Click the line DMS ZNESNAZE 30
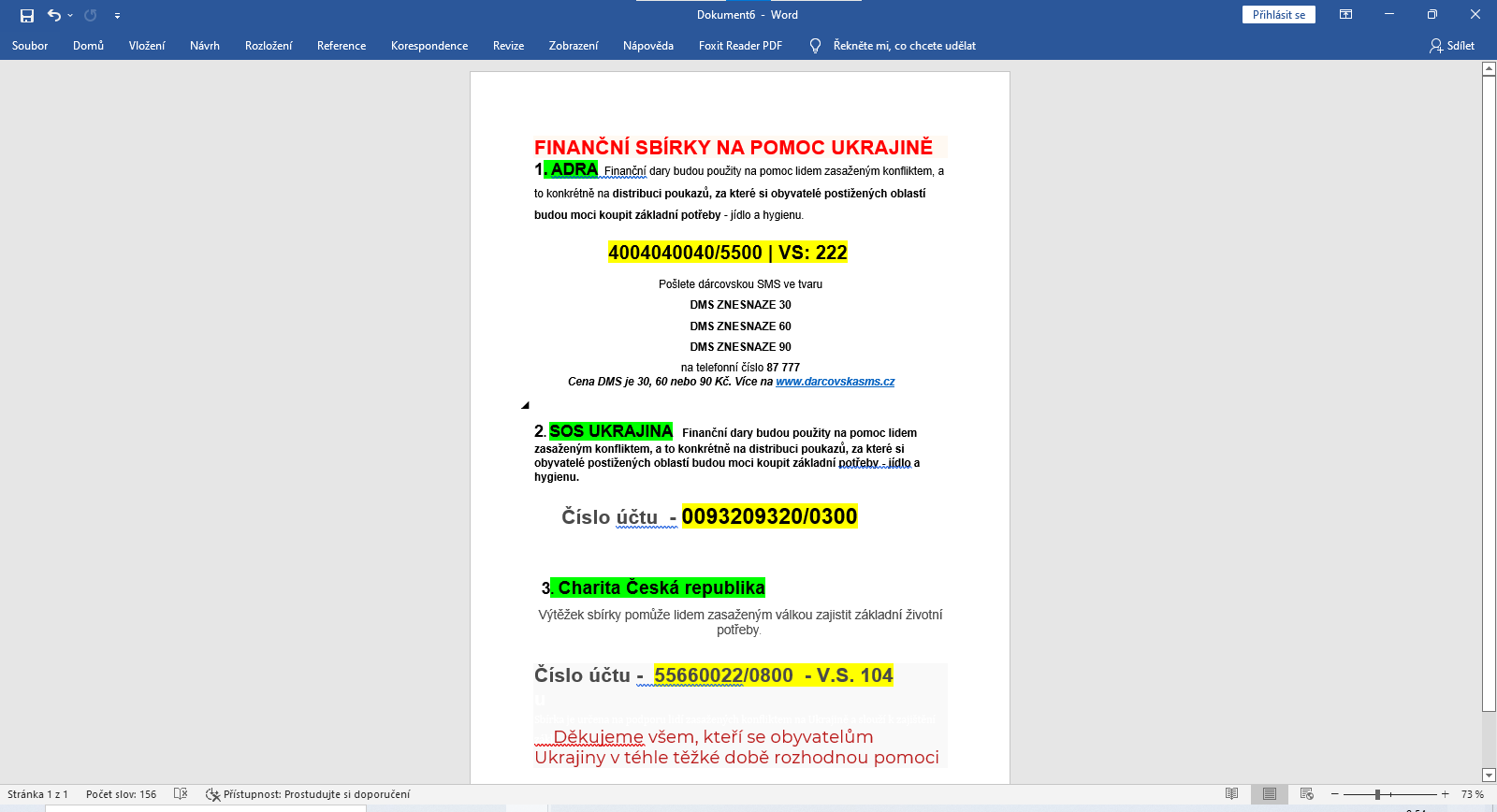The height and width of the screenshot is (812, 1497). click(740, 305)
